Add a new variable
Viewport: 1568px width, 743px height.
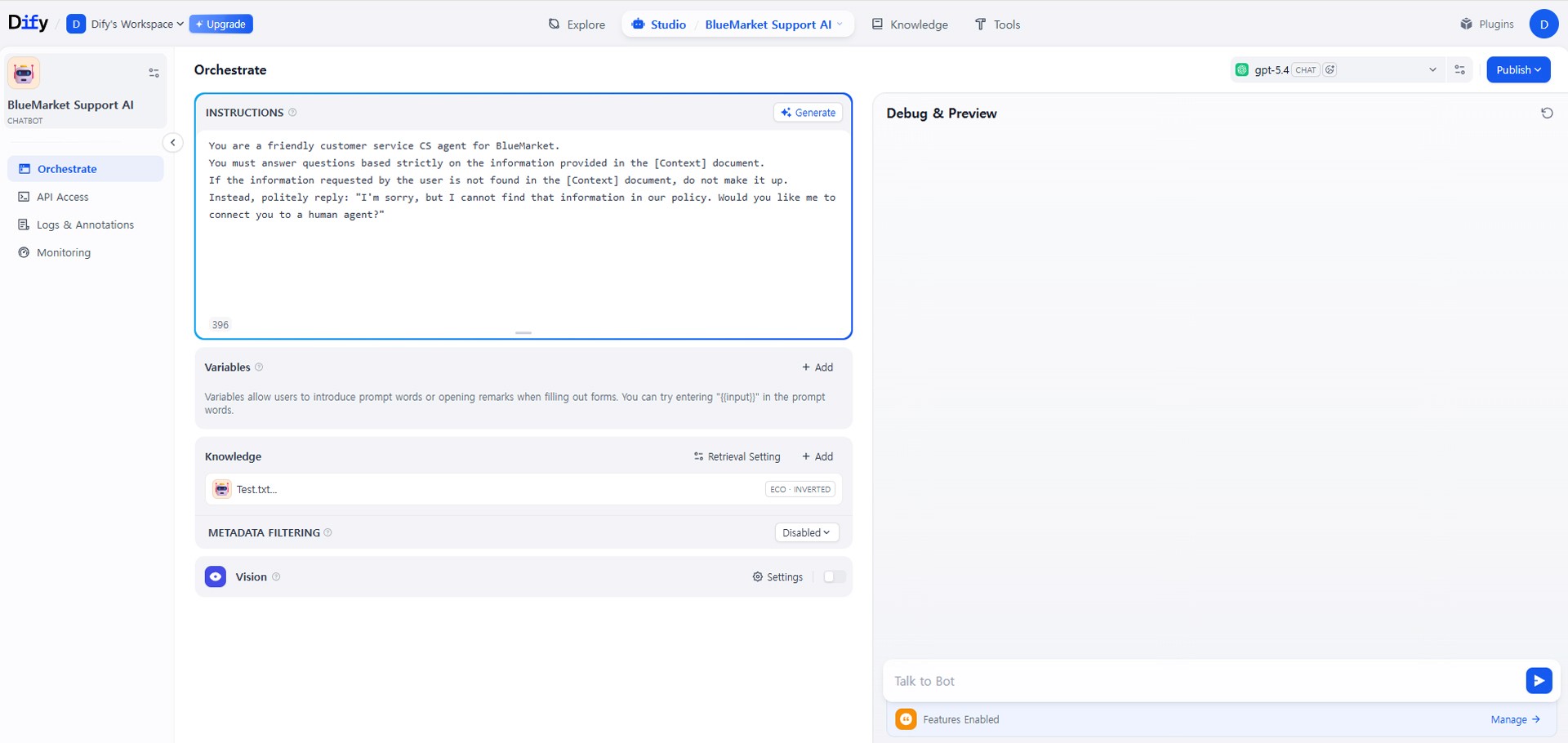(x=817, y=367)
